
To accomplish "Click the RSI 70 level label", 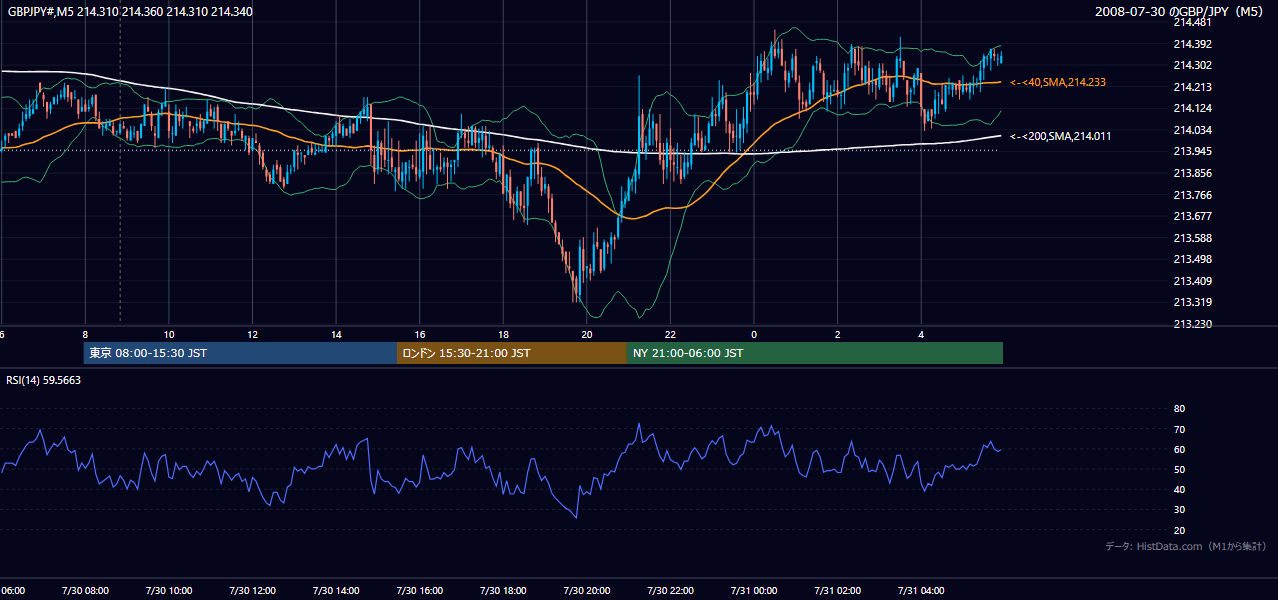I will [x=1179, y=429].
